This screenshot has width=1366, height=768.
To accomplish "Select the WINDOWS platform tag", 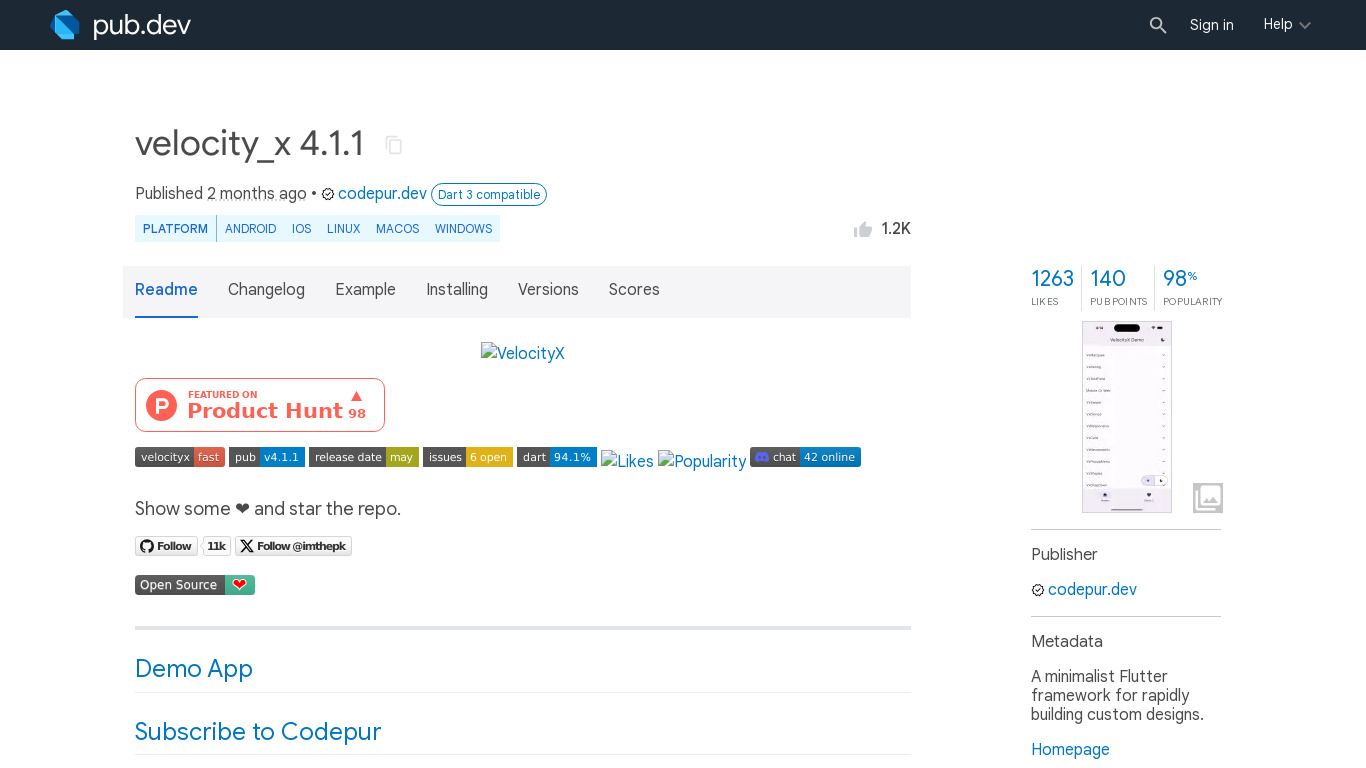I will [464, 229].
